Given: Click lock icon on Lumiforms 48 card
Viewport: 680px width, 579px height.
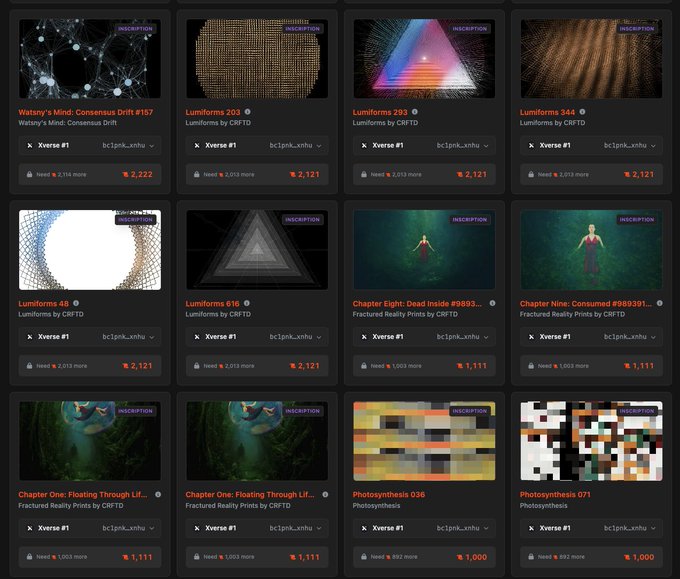Looking at the screenshot, I should tap(29, 366).
